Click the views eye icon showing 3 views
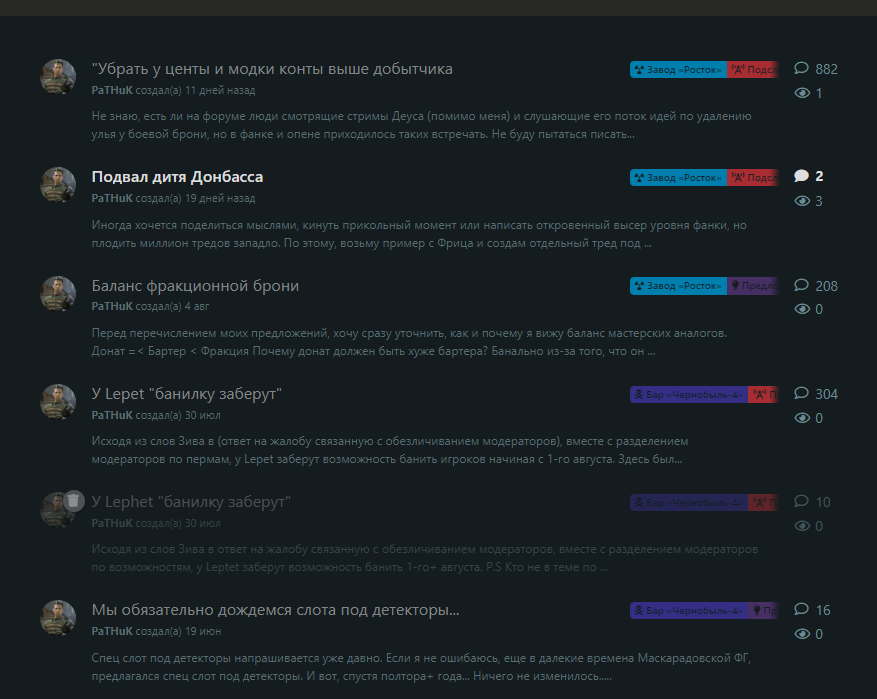Screen dimensions: 877x699 point(801,202)
